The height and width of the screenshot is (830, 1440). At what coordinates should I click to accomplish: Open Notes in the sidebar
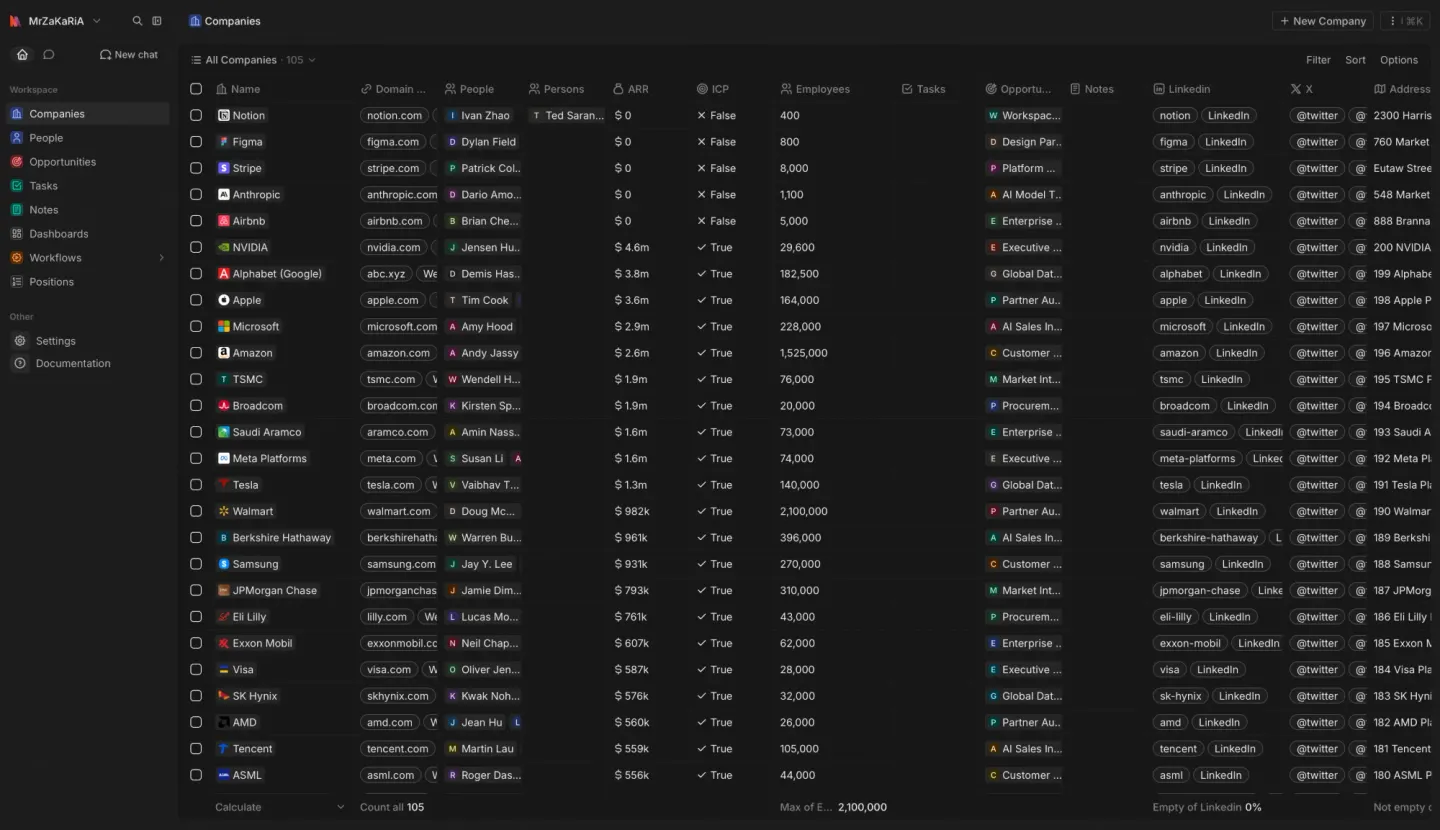88,210
